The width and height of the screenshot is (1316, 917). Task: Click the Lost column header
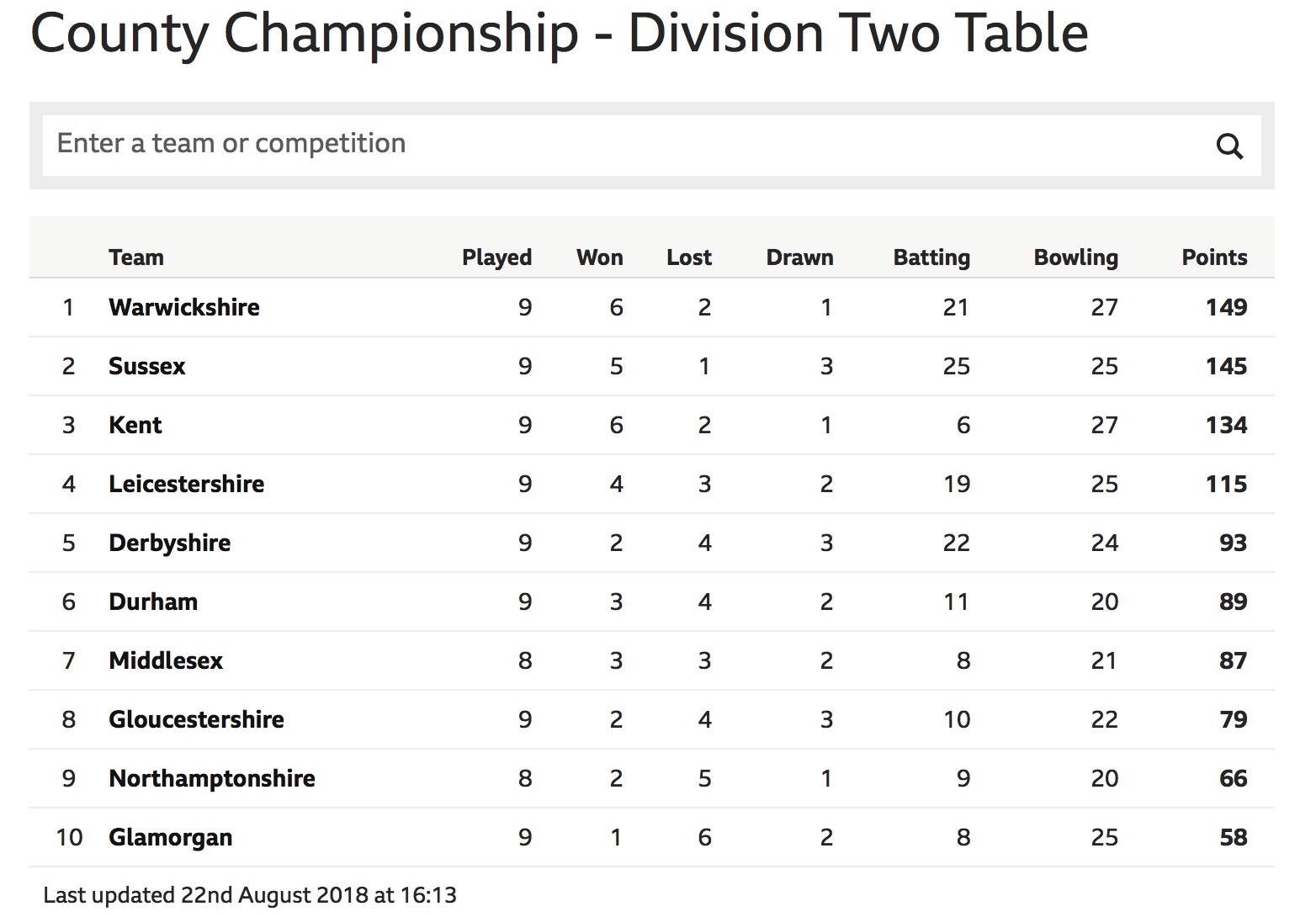(x=689, y=257)
